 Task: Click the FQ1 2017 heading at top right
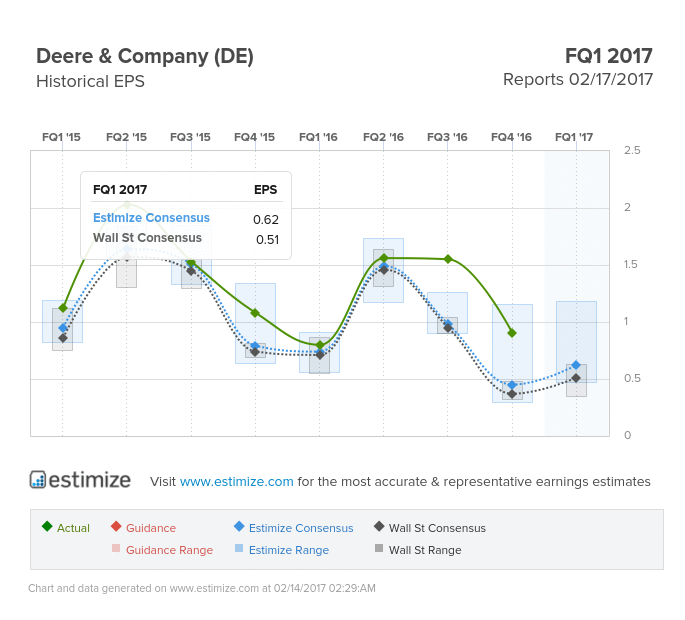[x=609, y=56]
